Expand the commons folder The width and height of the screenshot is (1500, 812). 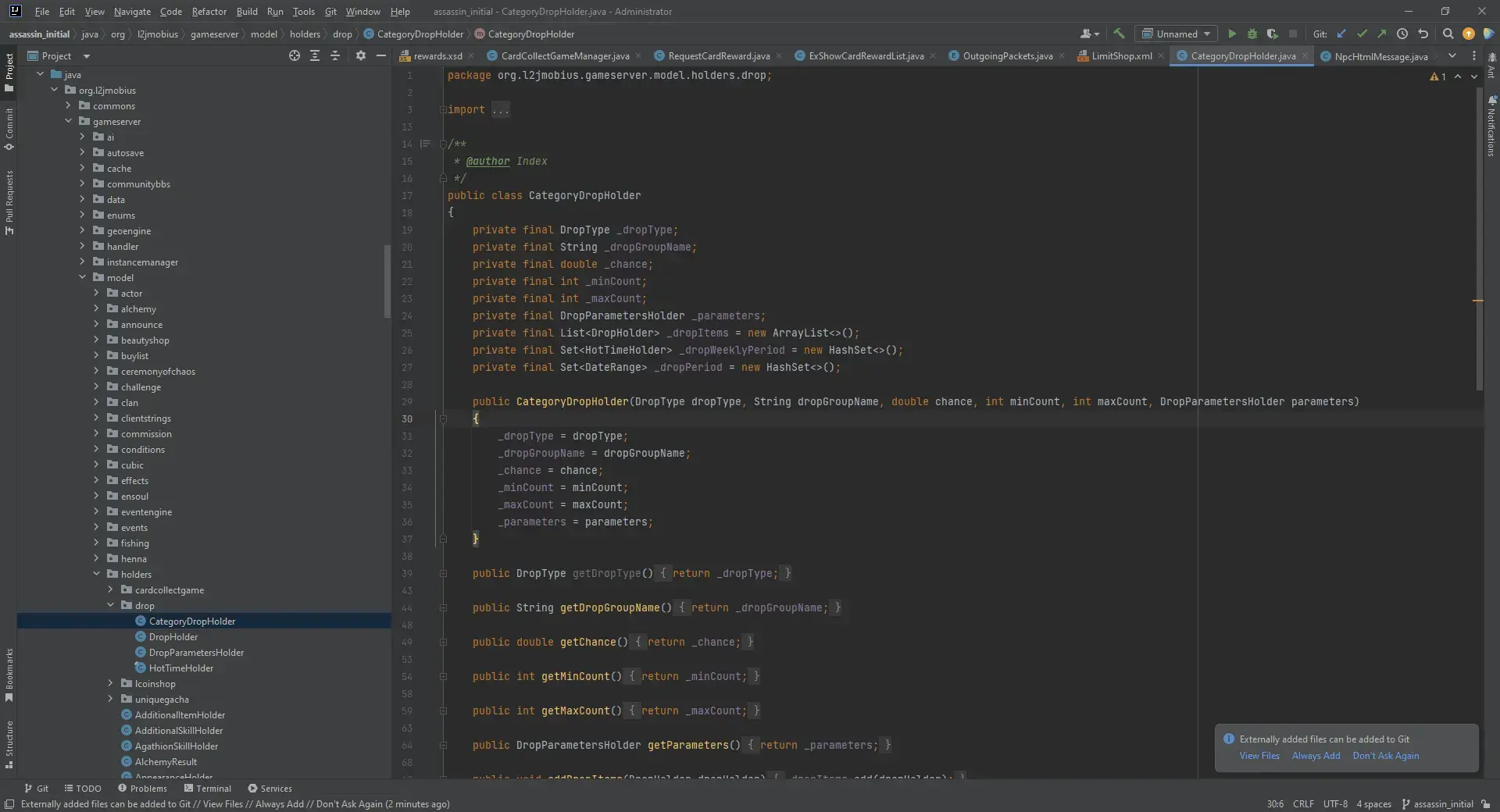pyautogui.click(x=68, y=105)
